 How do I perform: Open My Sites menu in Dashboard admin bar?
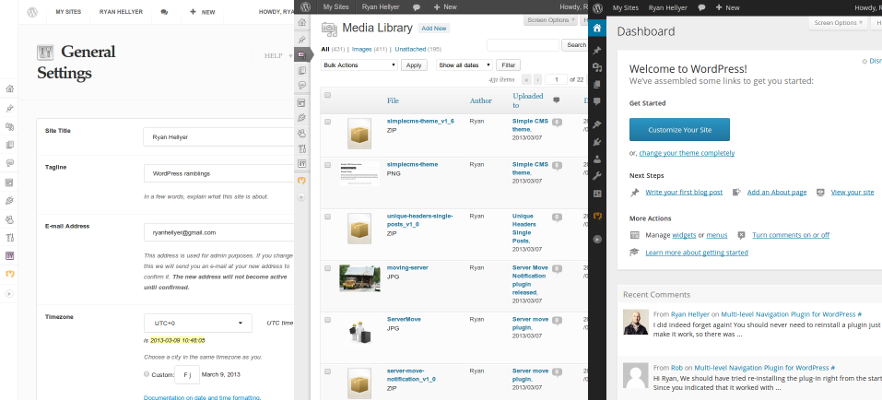[x=630, y=7]
